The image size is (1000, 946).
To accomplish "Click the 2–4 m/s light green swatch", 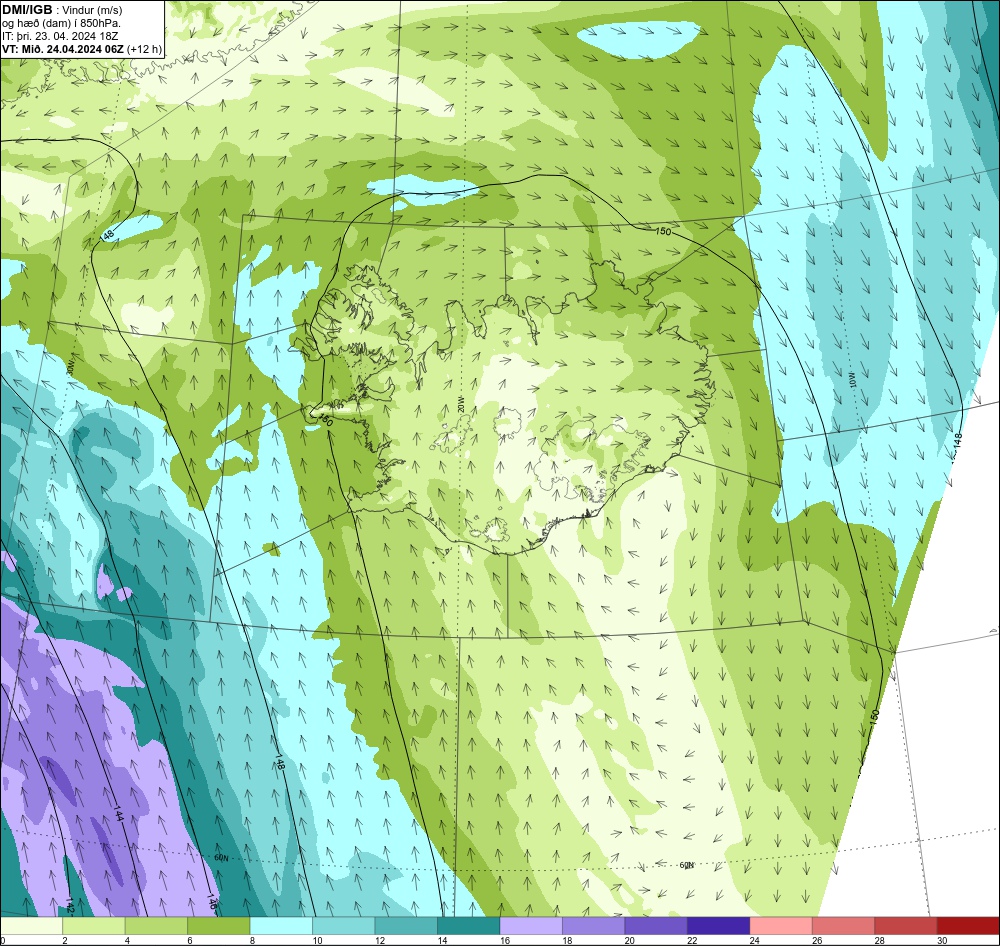I will pyautogui.click(x=94, y=926).
